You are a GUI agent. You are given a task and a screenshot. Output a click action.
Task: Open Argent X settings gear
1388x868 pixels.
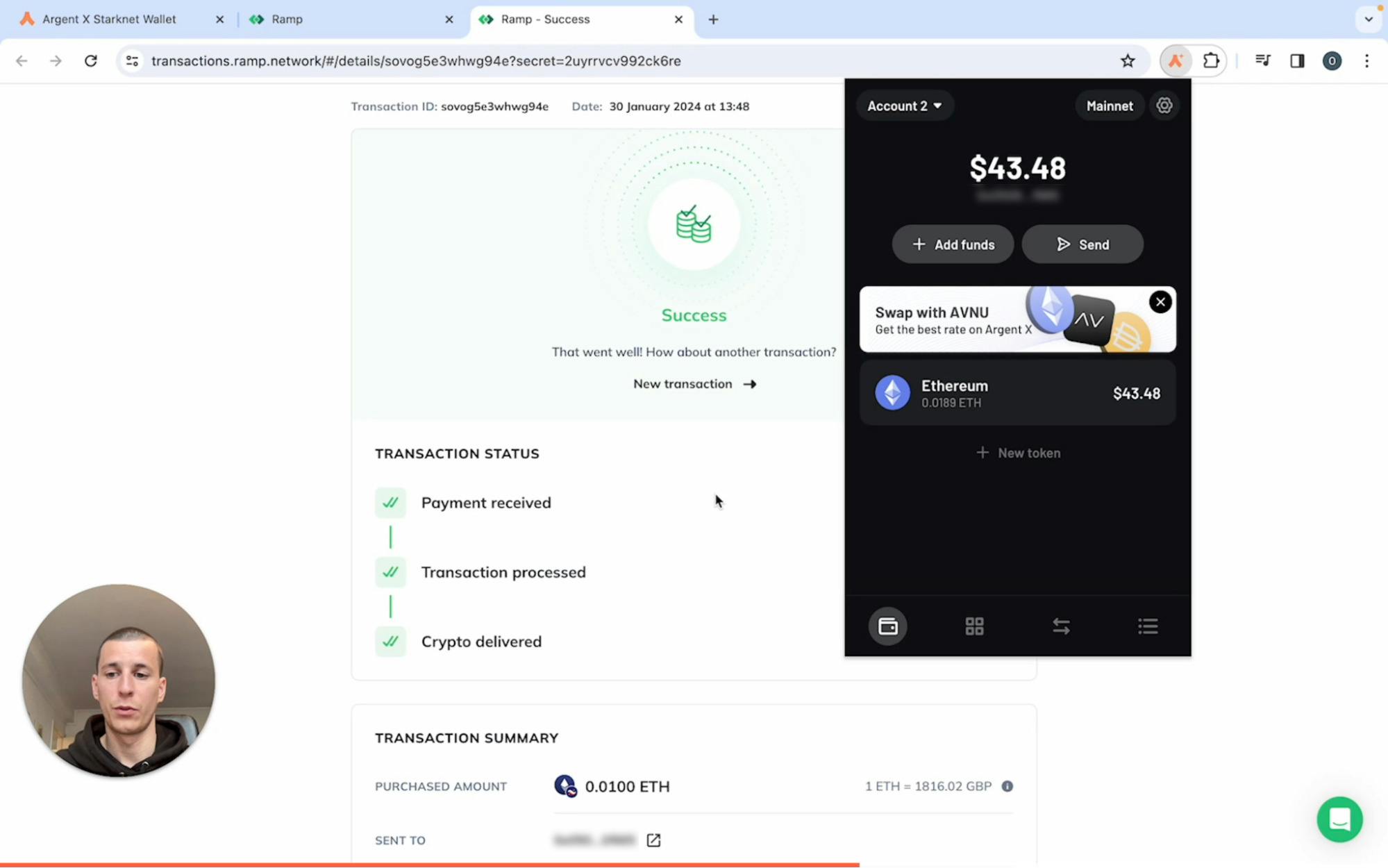click(1164, 106)
